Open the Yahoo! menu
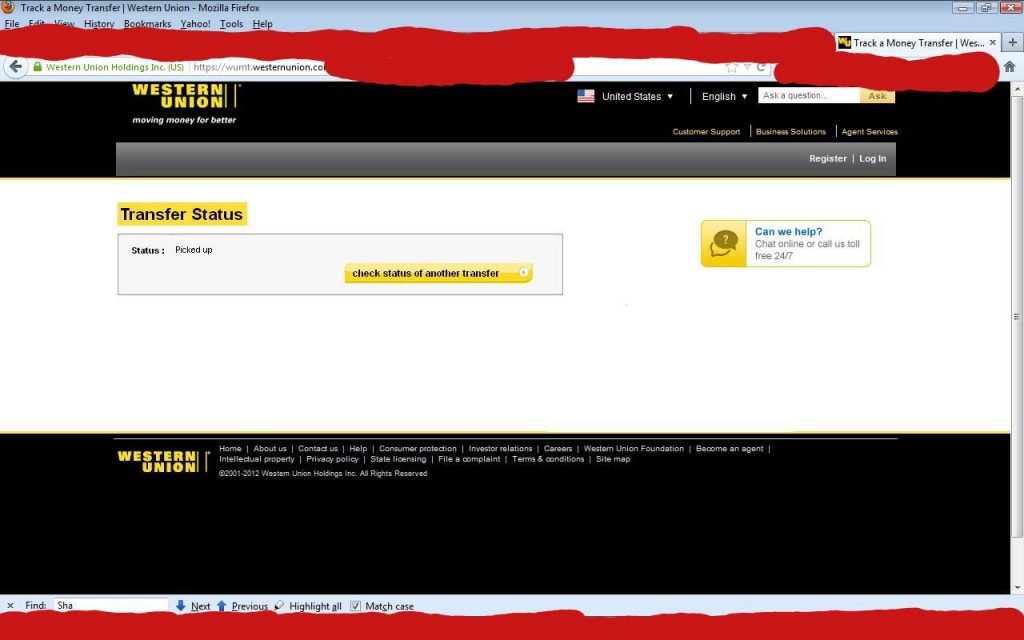 (195, 24)
